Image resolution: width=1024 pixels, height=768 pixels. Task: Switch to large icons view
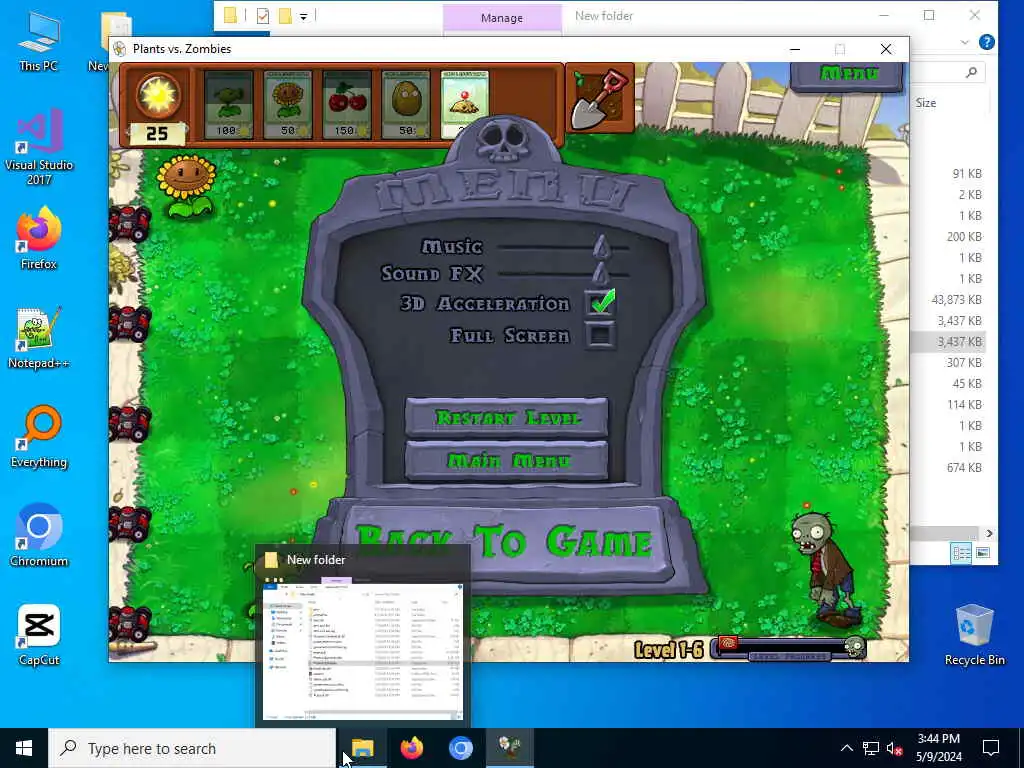coord(983,553)
